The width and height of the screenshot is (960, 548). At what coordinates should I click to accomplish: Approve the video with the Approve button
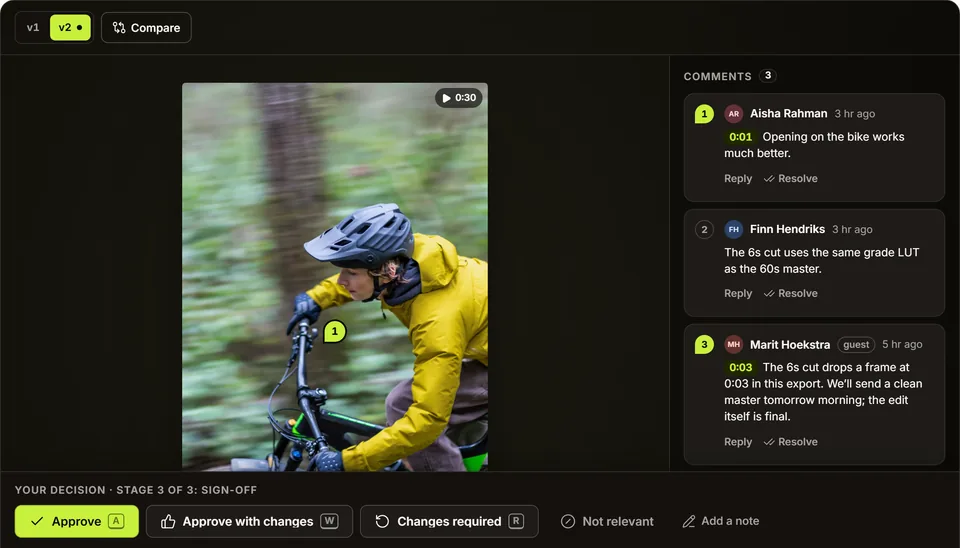[77, 521]
